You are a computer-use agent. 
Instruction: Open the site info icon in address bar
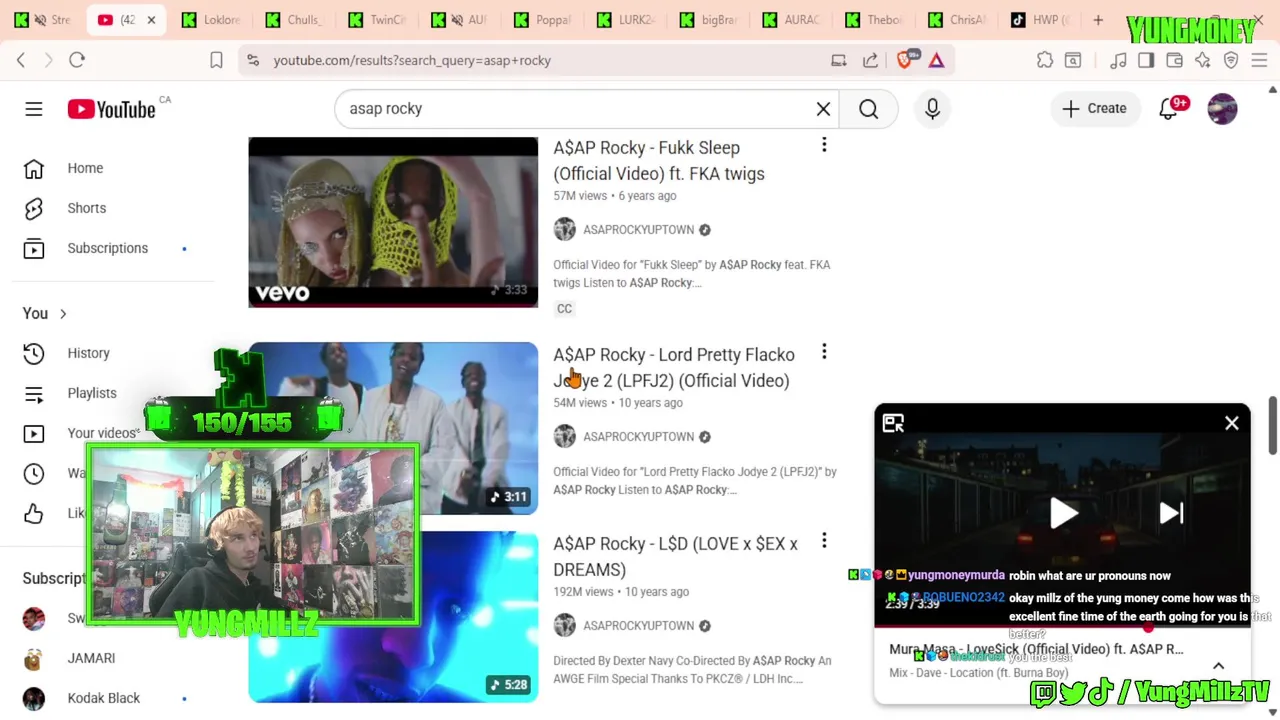pos(253,60)
